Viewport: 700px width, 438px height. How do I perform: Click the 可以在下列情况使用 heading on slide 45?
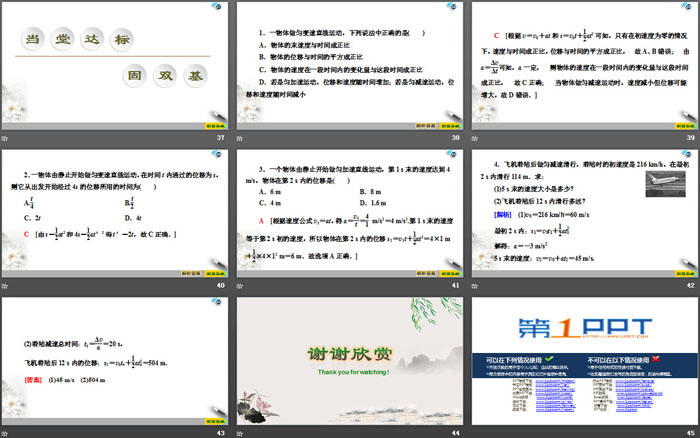[x=514, y=359]
